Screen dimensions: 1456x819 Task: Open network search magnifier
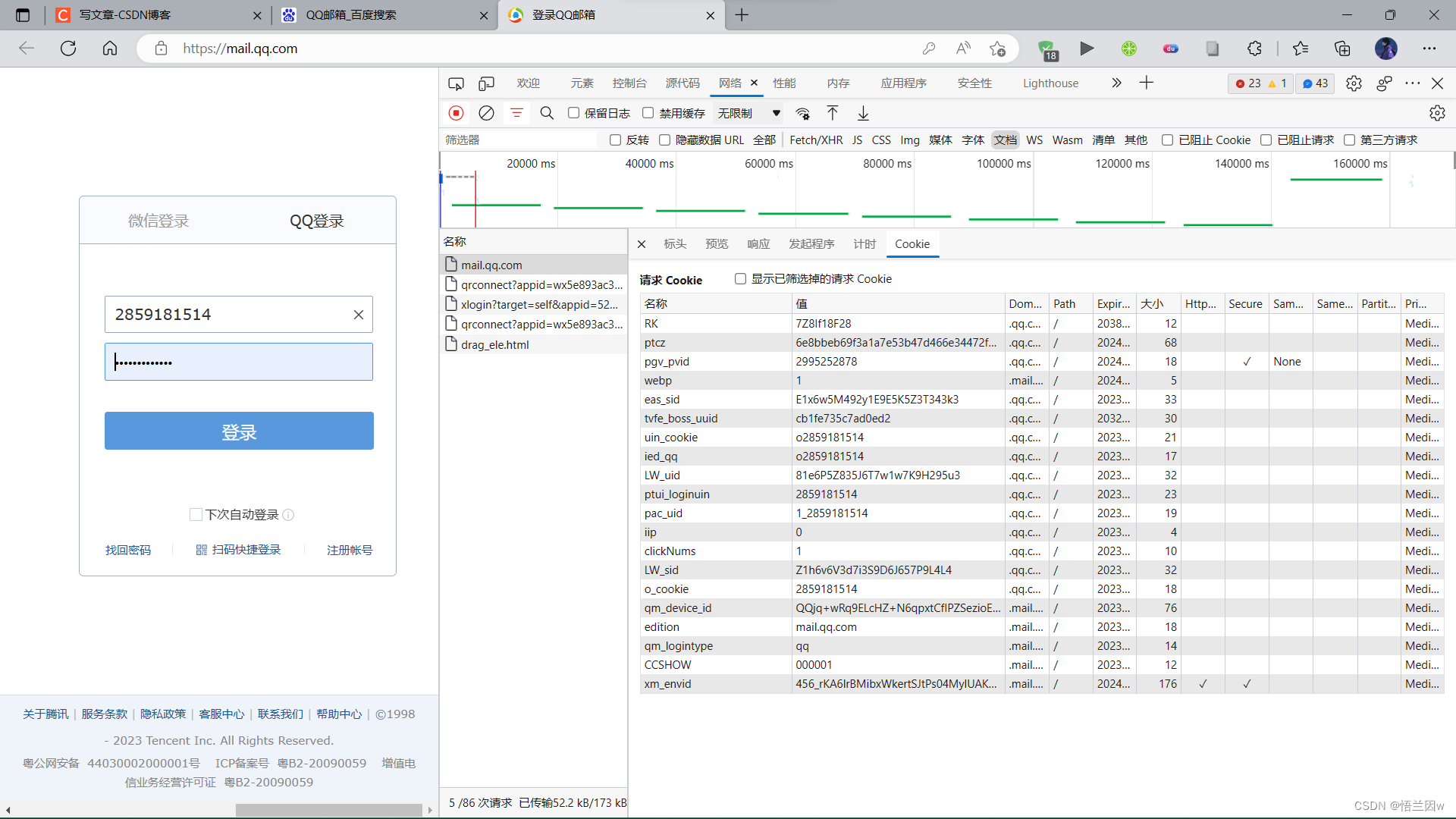[x=547, y=113]
